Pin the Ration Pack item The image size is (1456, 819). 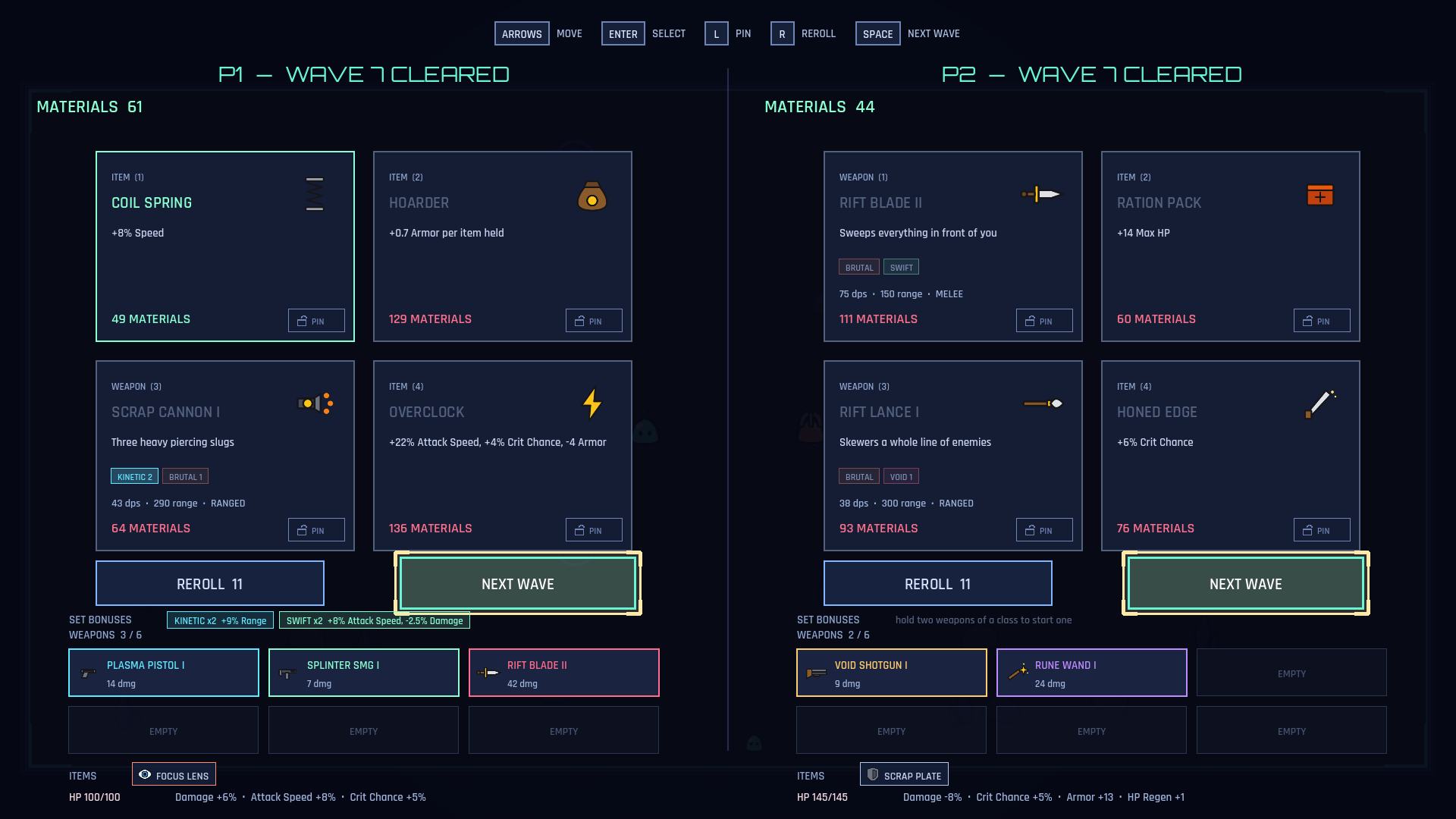(x=1322, y=321)
